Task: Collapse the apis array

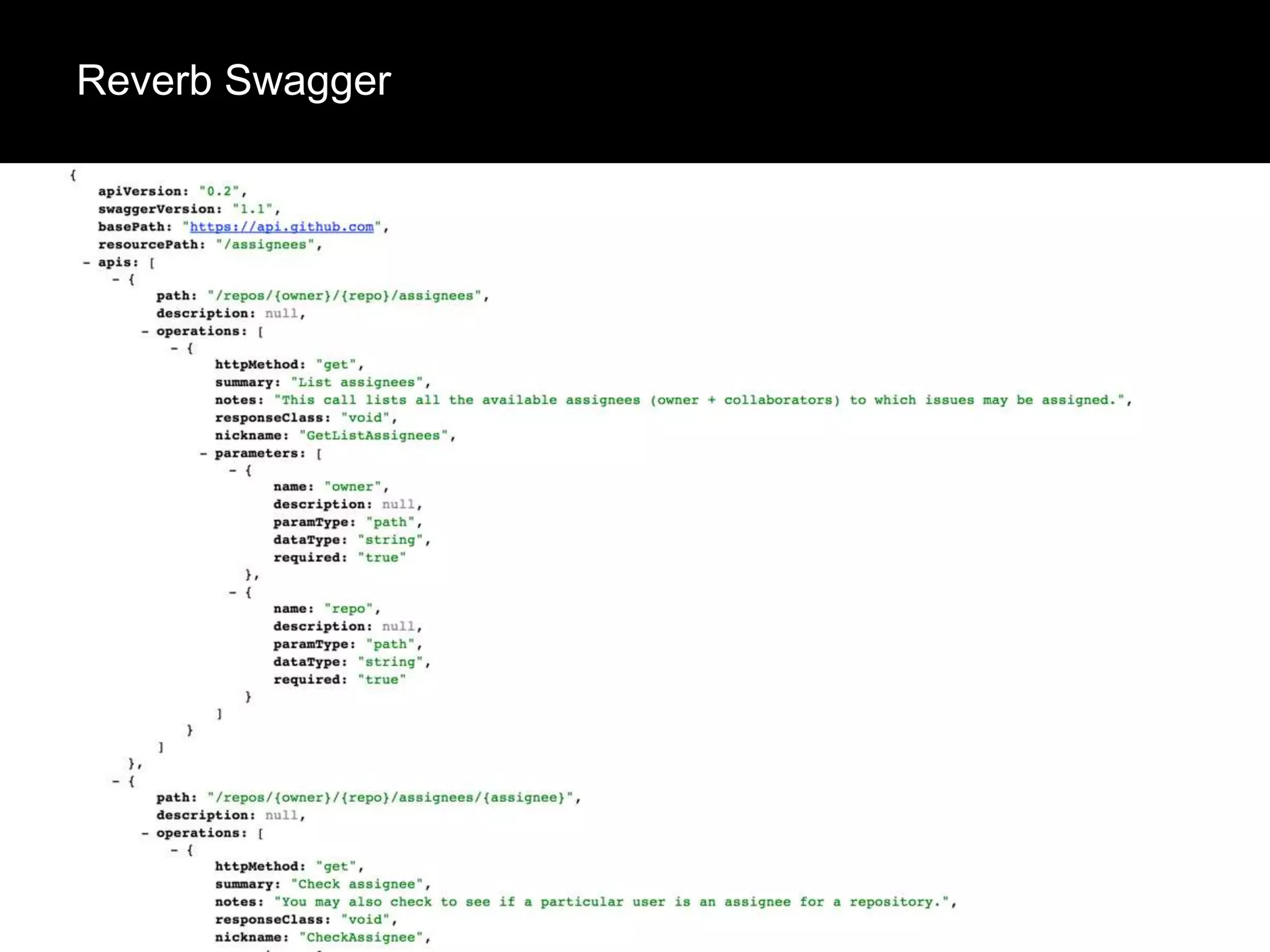Action: (x=87, y=263)
